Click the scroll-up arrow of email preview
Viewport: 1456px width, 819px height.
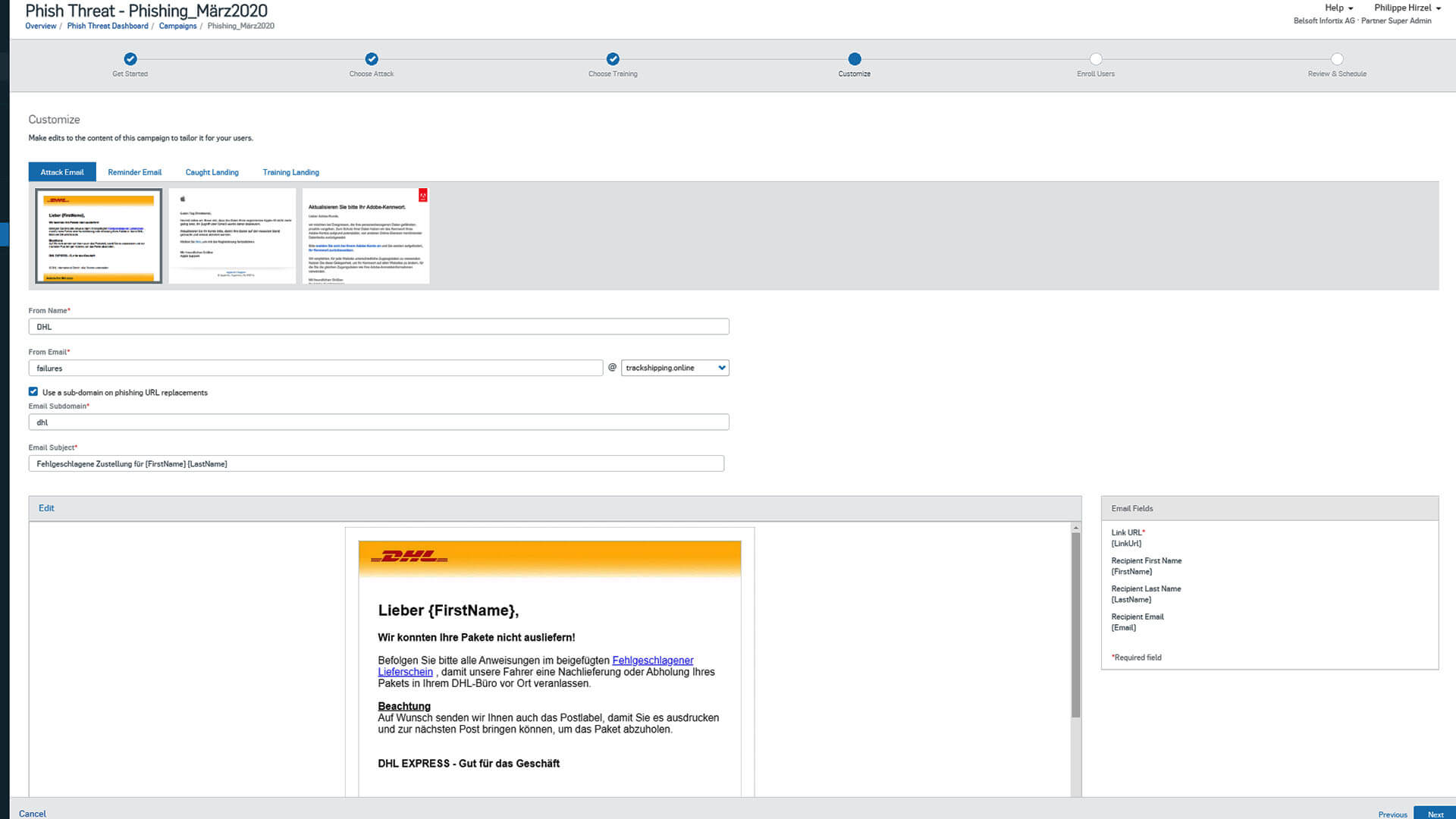click(1075, 528)
